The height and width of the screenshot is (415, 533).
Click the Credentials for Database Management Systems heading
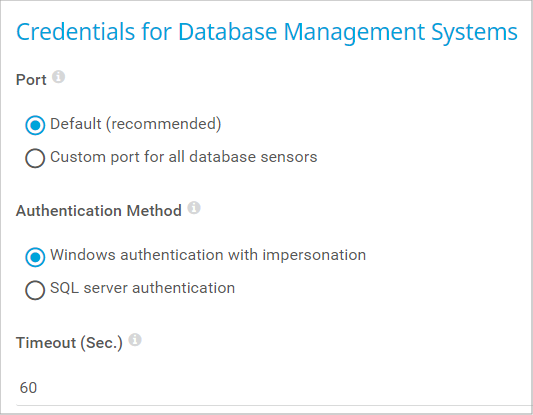[x=267, y=32]
